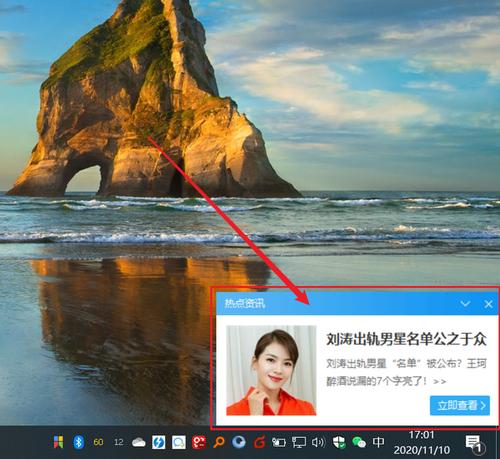Click the colorful flag tray icon
The width and height of the screenshot is (500, 459).
point(59,442)
